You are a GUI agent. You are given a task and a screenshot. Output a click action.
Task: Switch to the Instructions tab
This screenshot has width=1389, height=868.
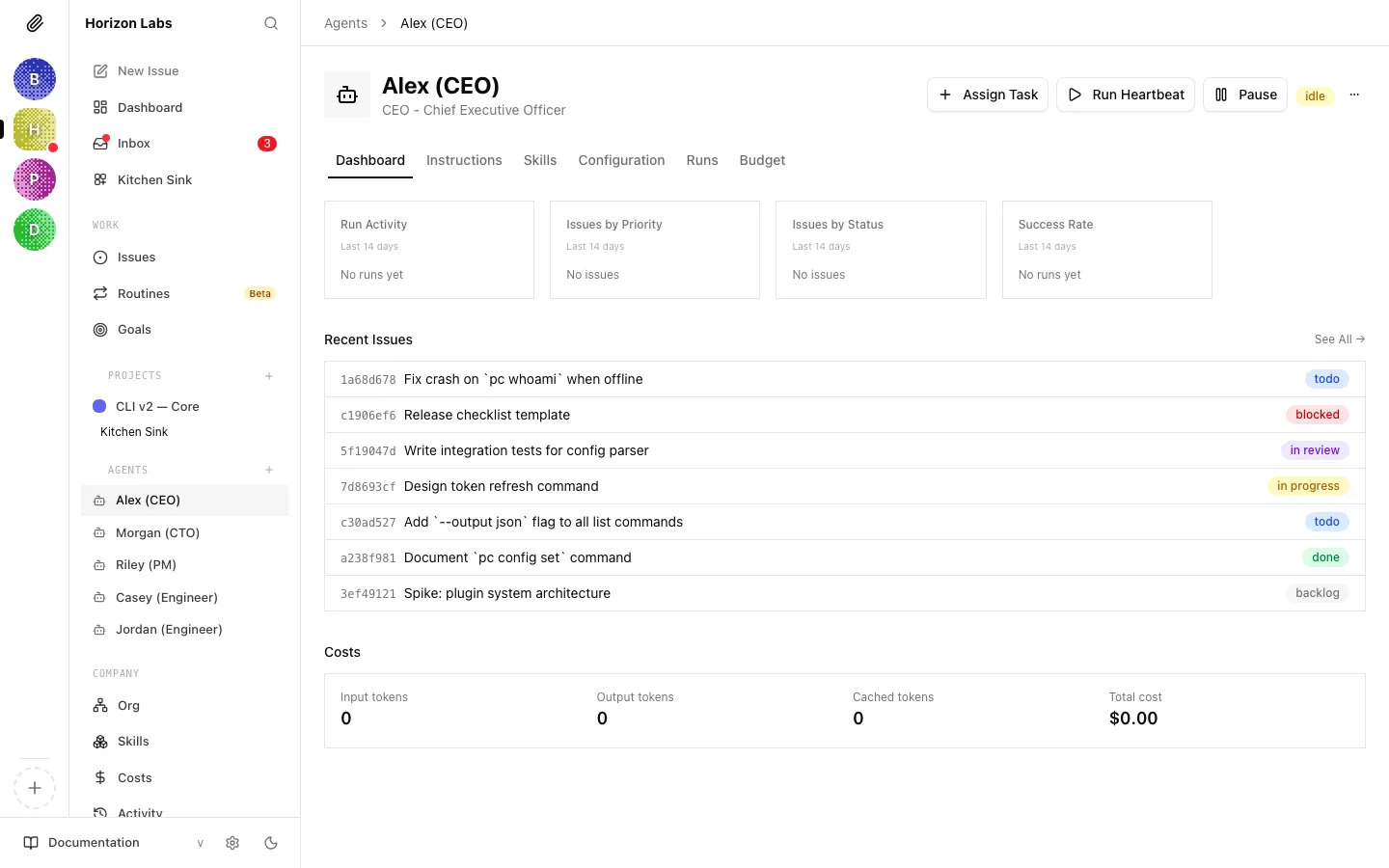[464, 160]
